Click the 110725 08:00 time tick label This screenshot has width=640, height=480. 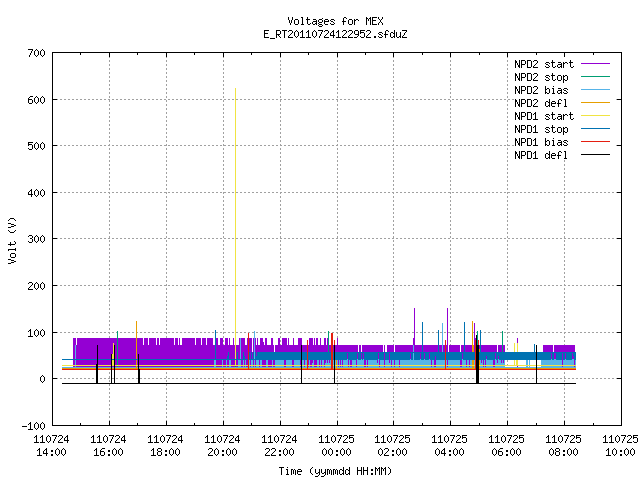(x=564, y=446)
